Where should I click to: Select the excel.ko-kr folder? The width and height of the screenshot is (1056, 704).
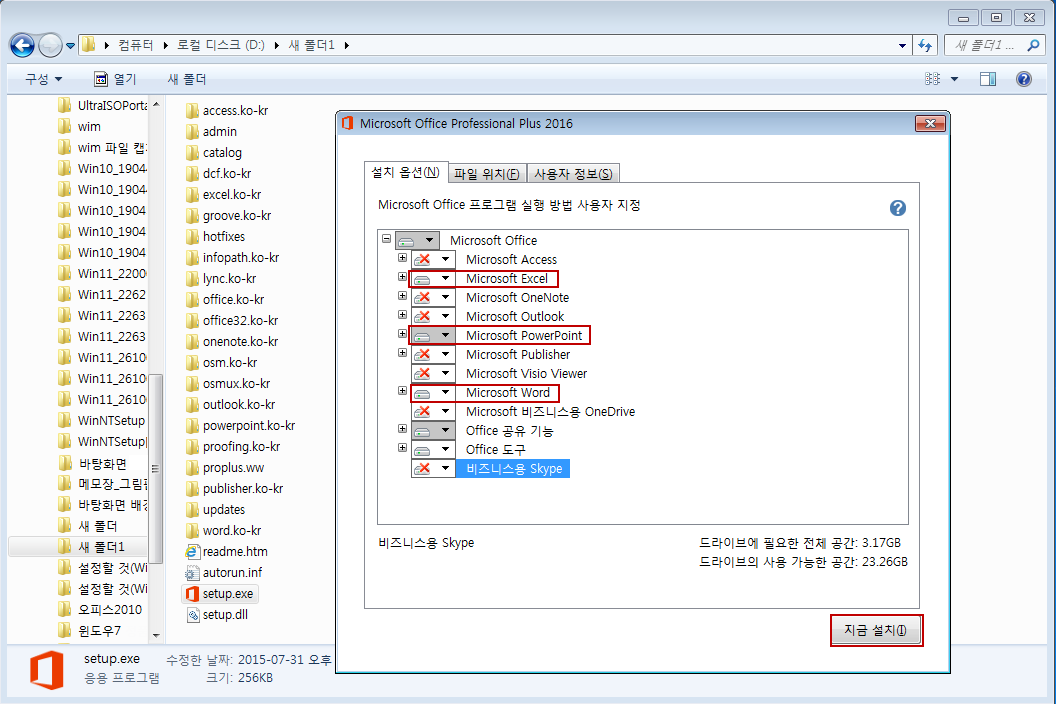224,194
